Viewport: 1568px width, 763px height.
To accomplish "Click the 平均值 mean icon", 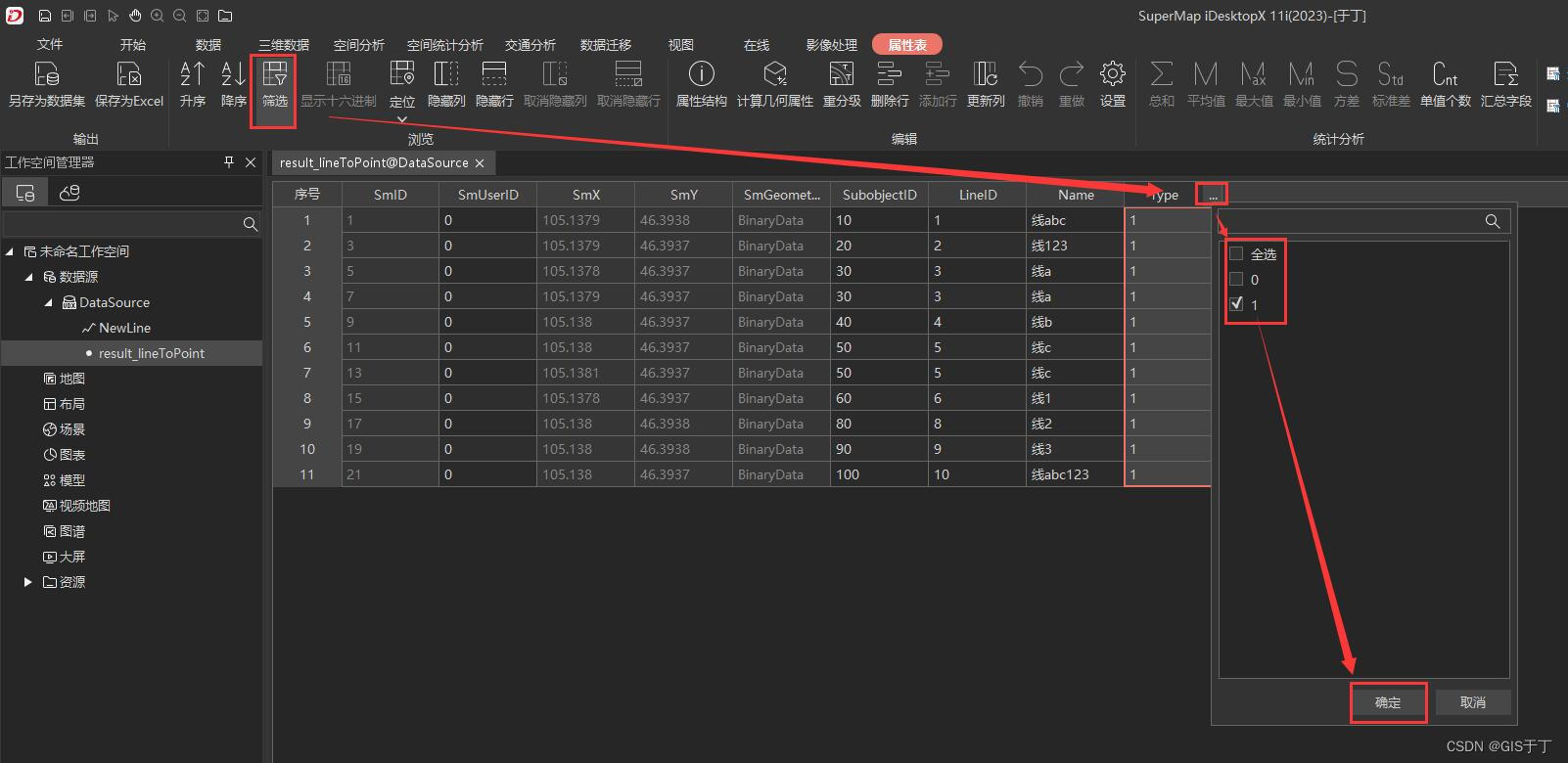I will [1206, 74].
